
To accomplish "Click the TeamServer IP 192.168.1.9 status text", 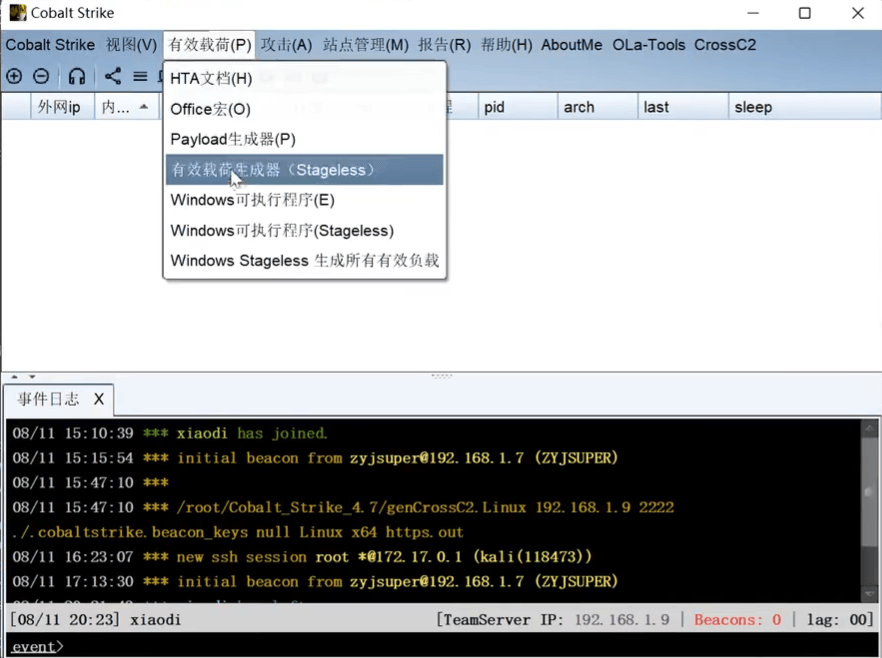I will click(554, 620).
